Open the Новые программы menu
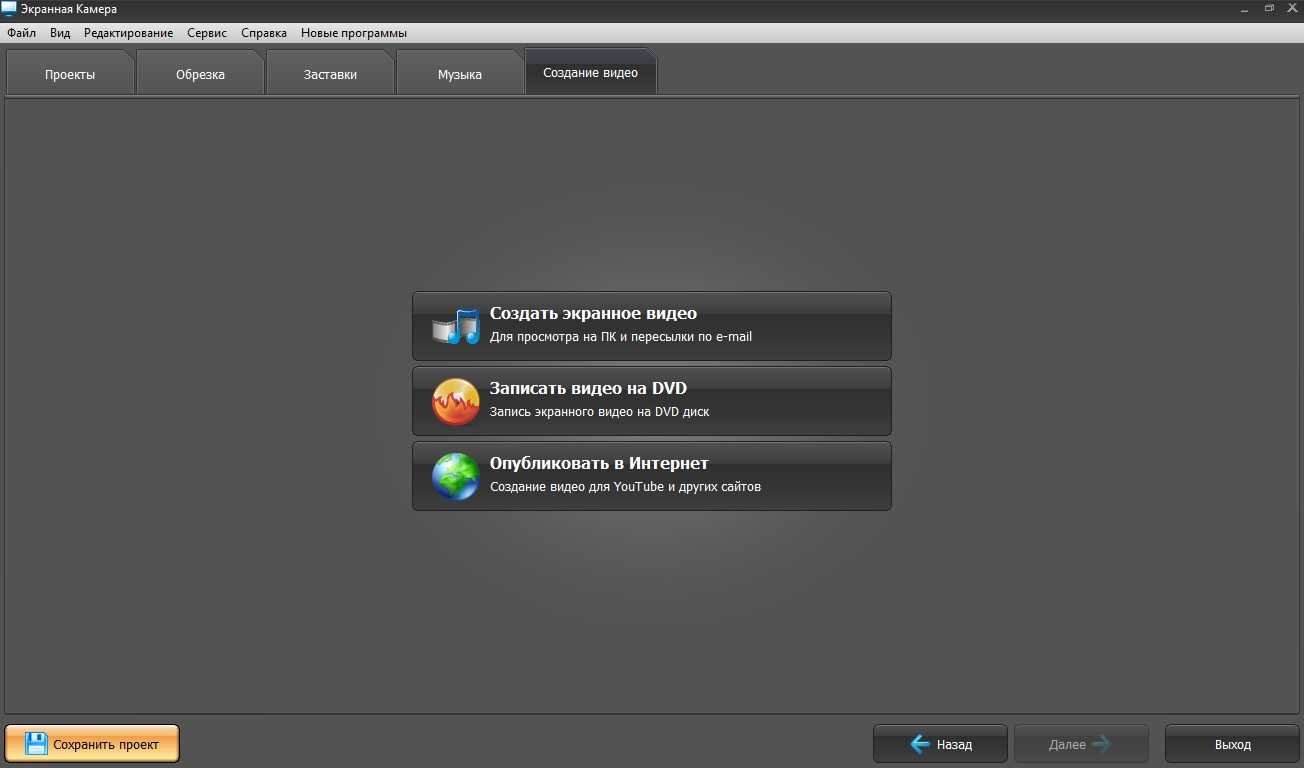This screenshot has height=768, width=1304. point(354,33)
